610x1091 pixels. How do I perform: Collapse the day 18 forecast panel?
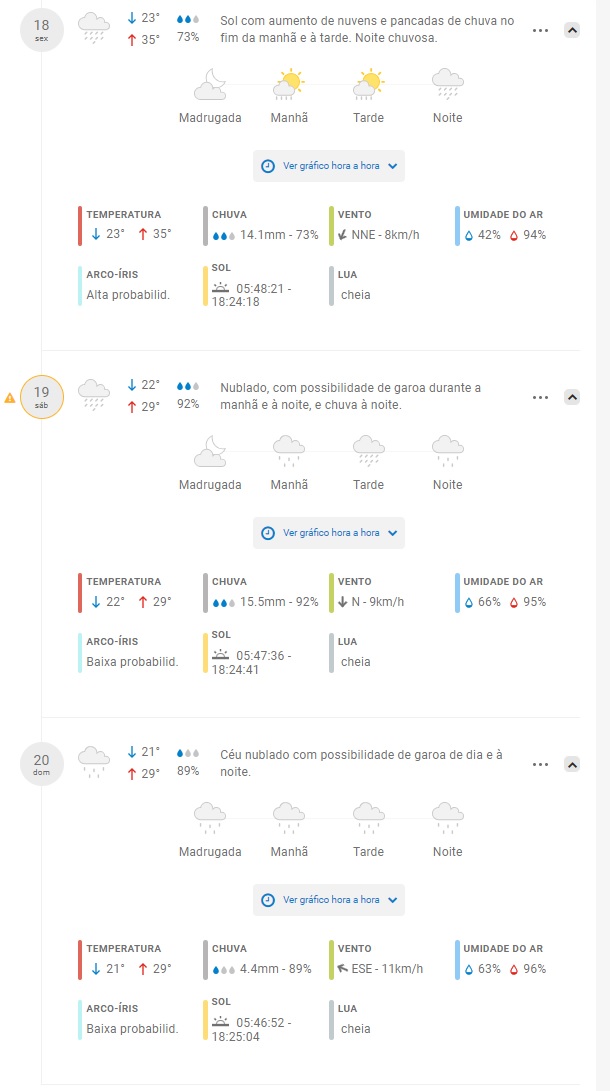[572, 30]
